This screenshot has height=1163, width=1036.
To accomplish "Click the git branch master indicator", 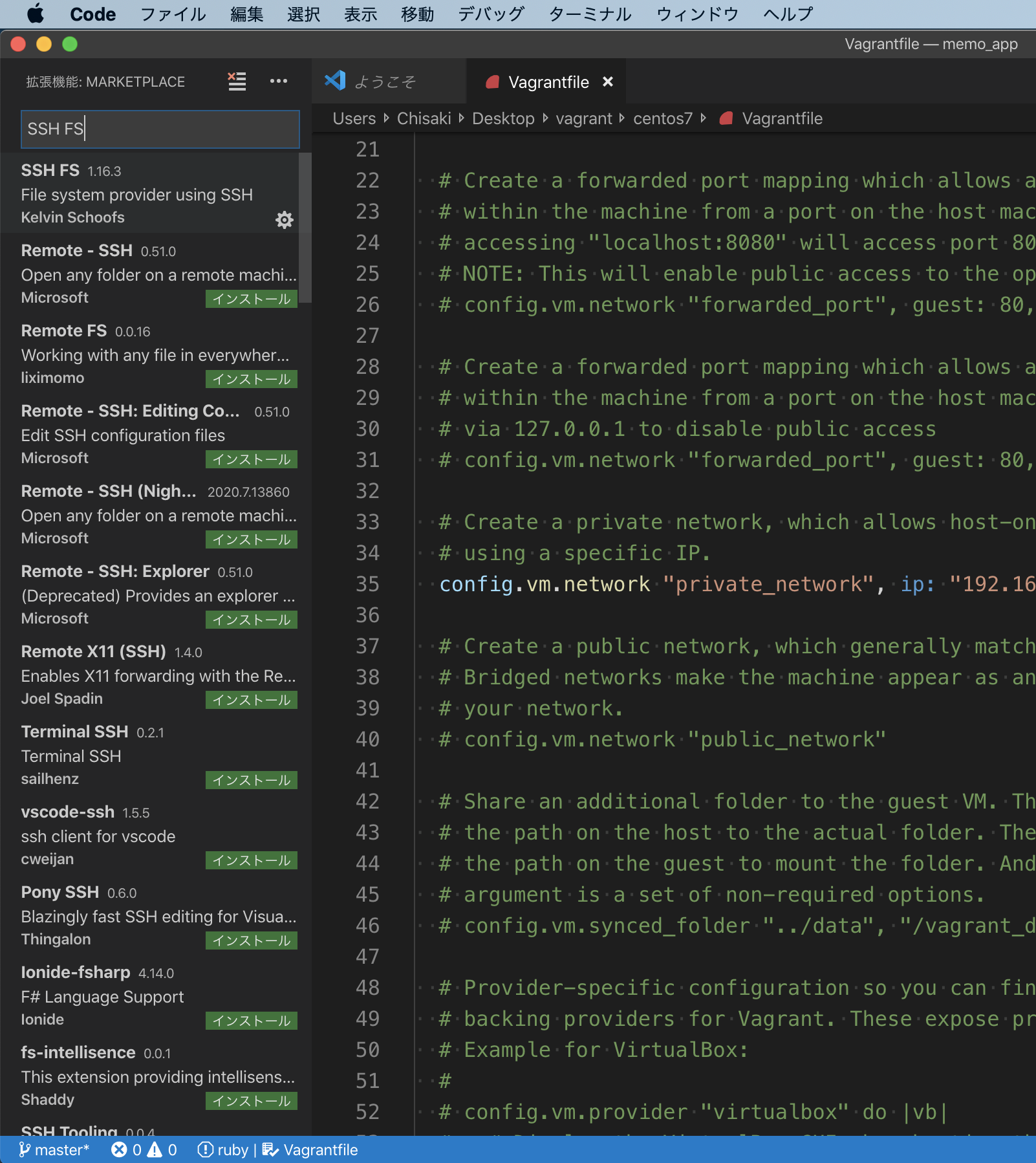I will 54,1149.
